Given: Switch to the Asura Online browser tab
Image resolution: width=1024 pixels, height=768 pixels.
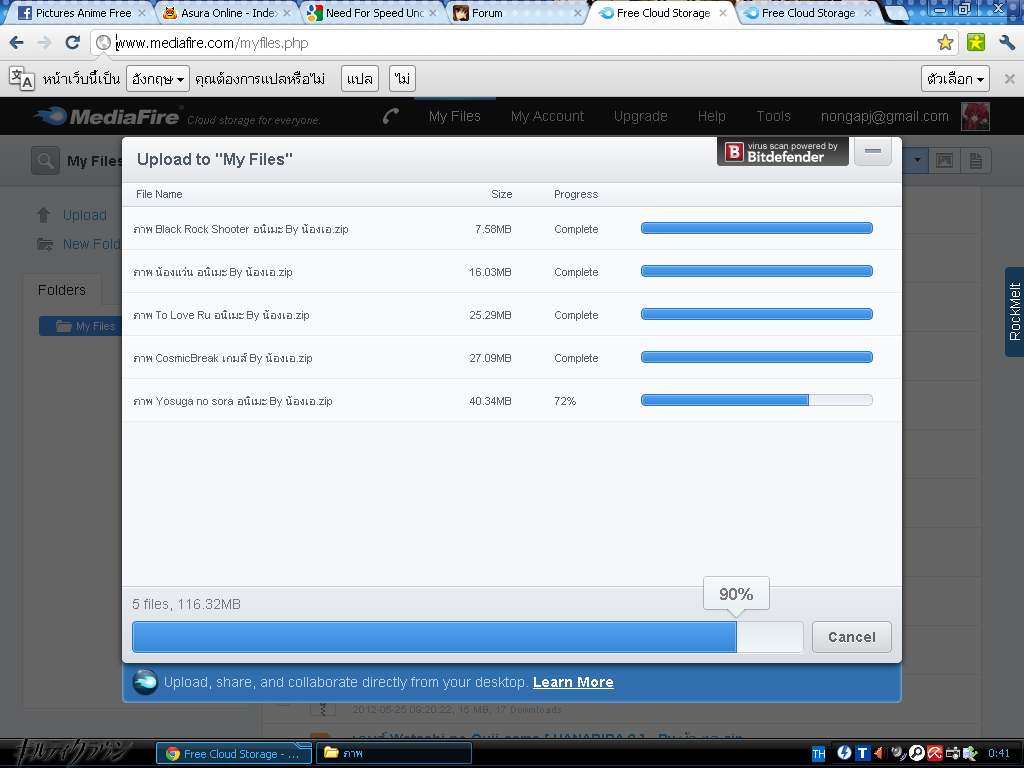Looking at the screenshot, I should pos(226,14).
